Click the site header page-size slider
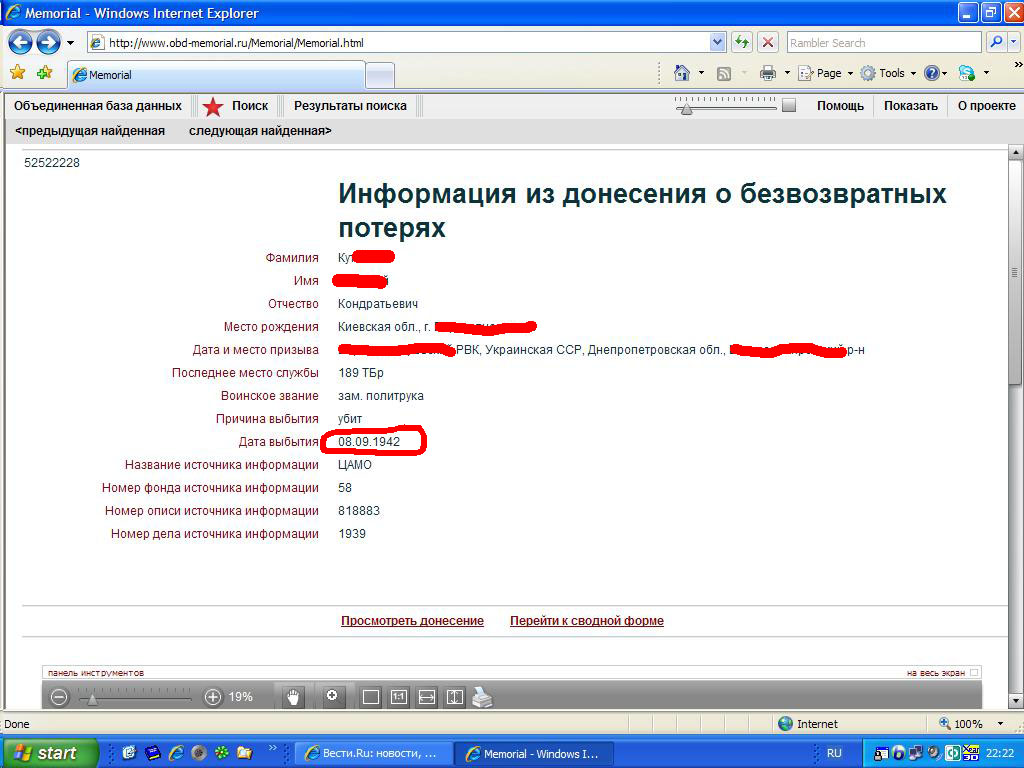1024x768 pixels. pyautogui.click(x=726, y=105)
